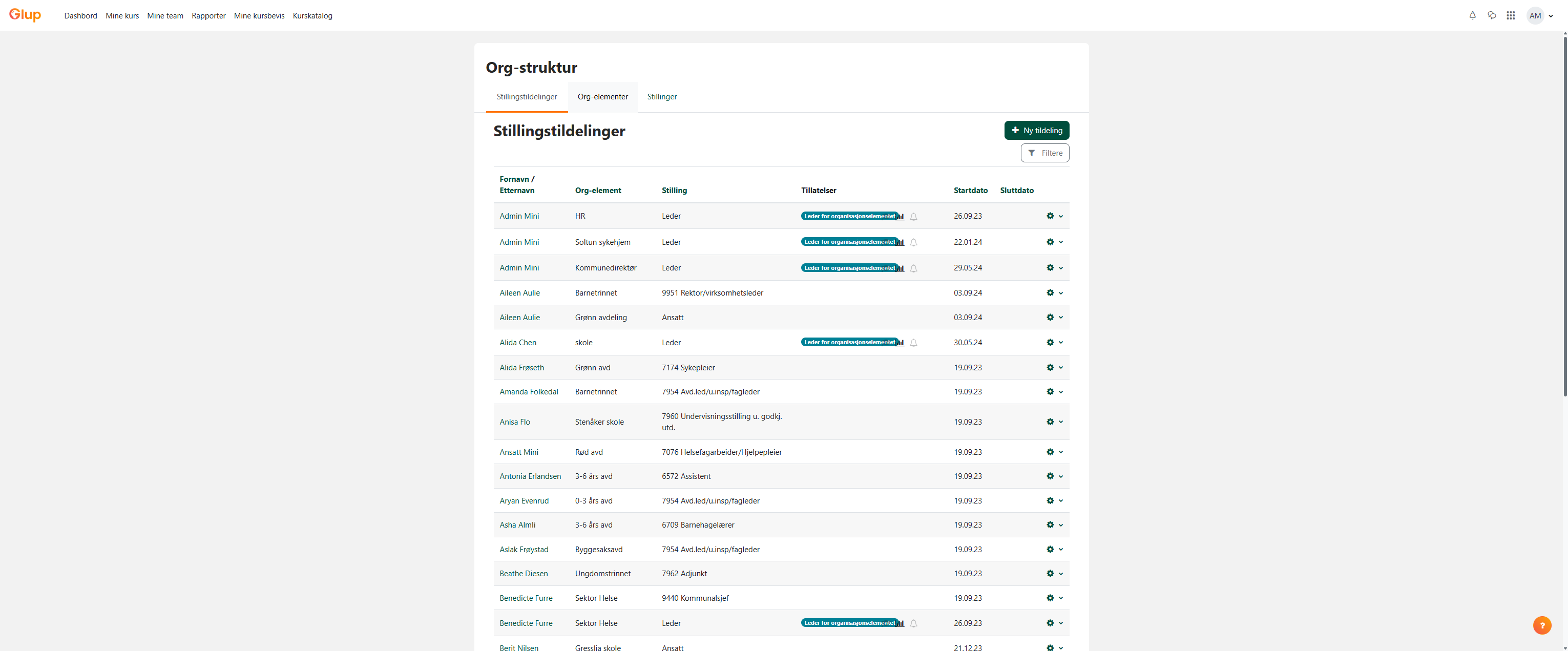Image resolution: width=1568 pixels, height=651 pixels.
Task: Open the Alida Chen user link
Action: pyautogui.click(x=517, y=343)
